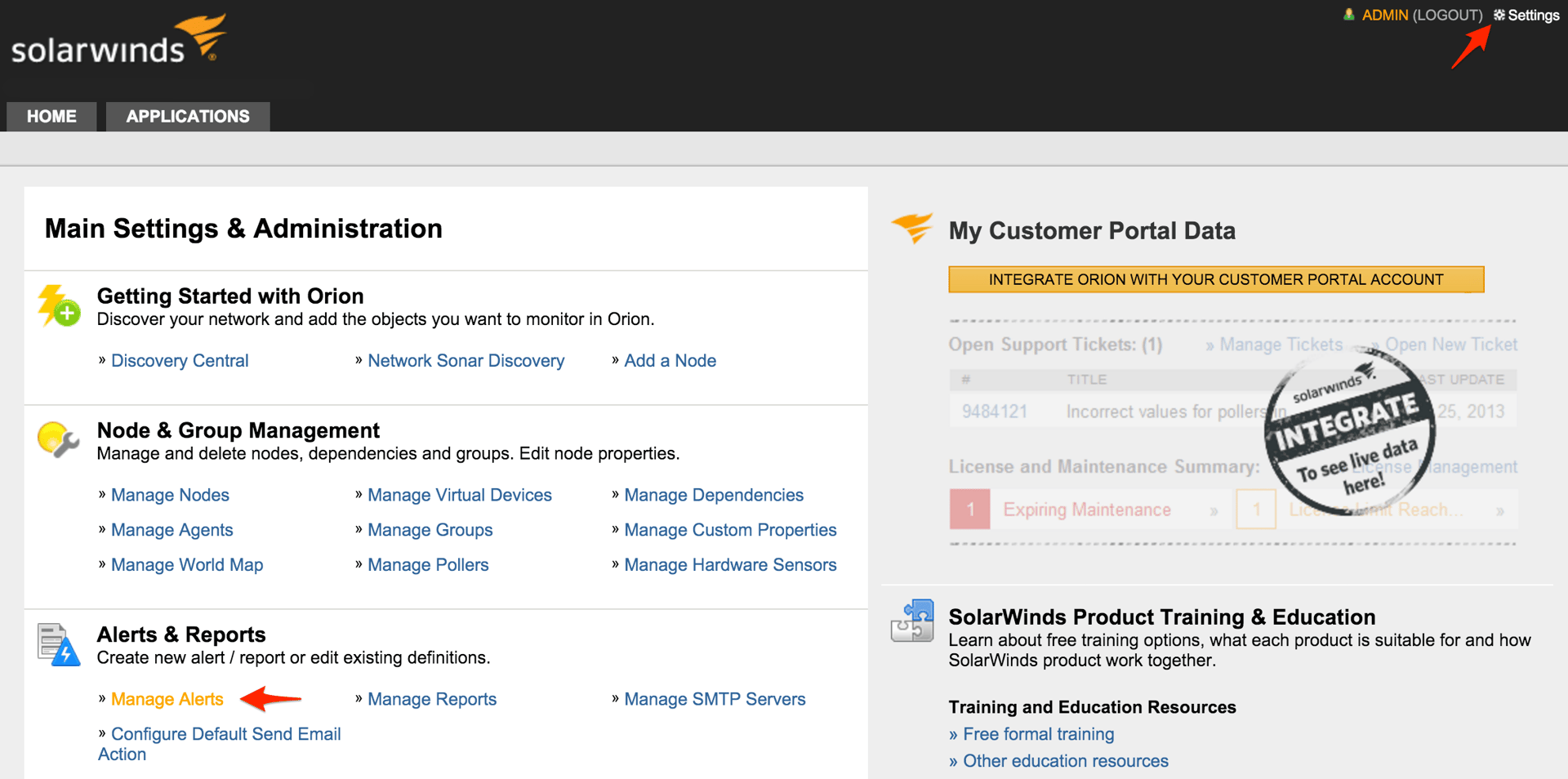Open the APPLICATIONS tab
1568x779 pixels.
(188, 116)
